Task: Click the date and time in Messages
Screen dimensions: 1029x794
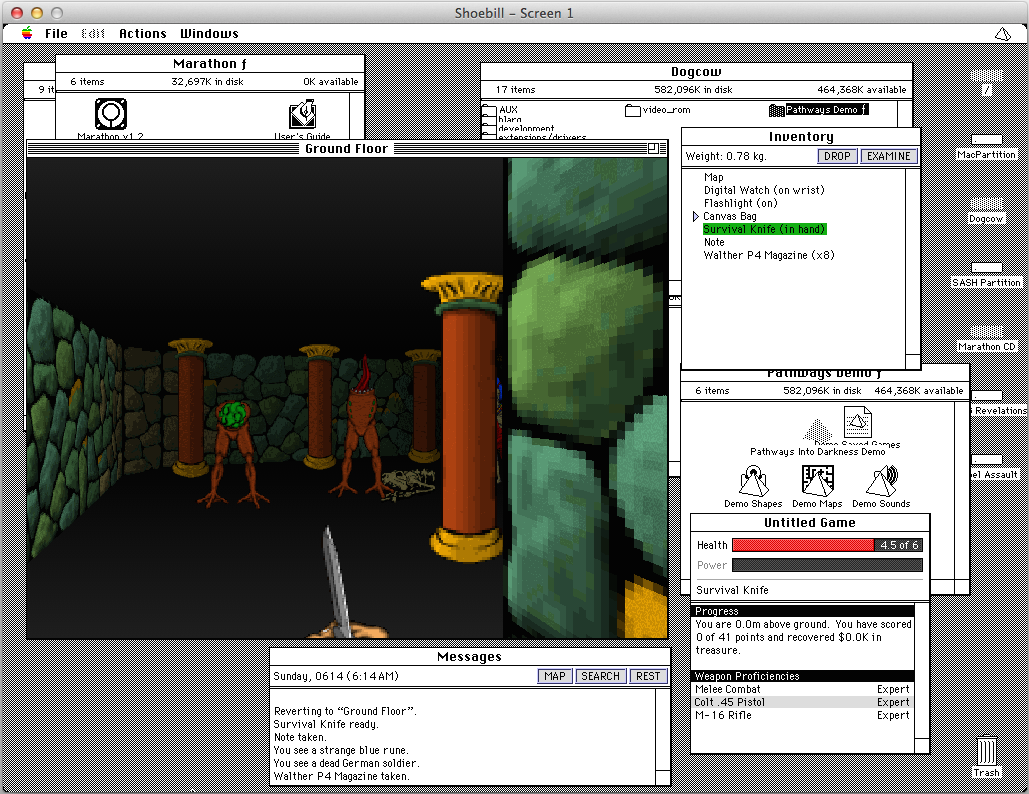Action: (x=336, y=676)
